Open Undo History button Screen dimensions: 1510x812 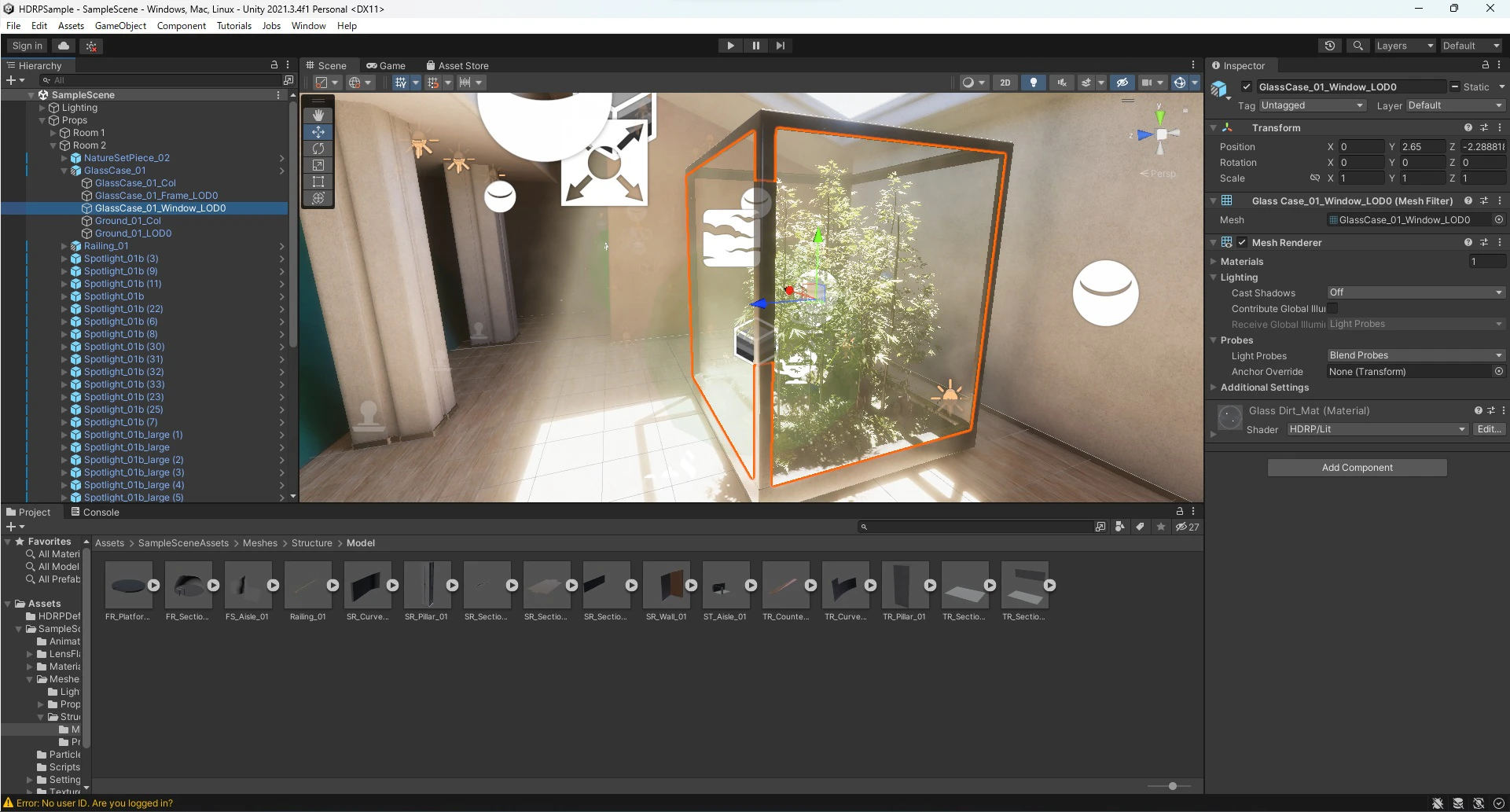tap(1330, 46)
